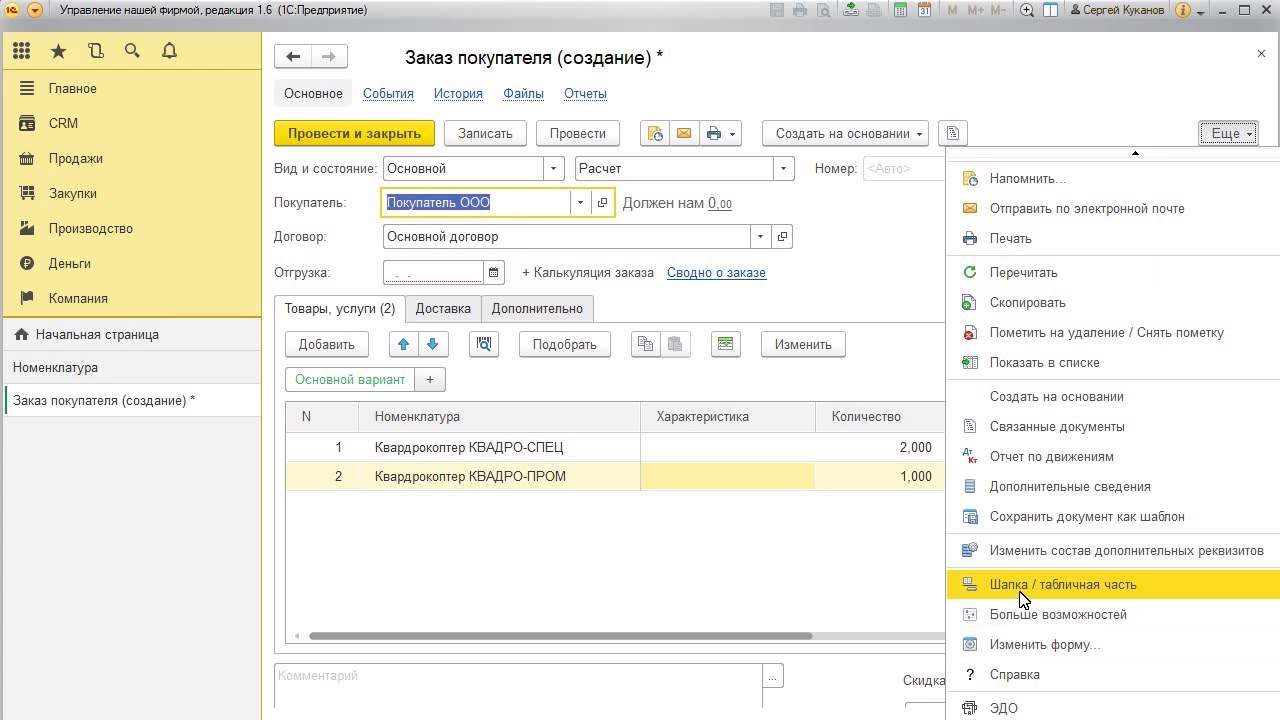Screen dimensions: 1280x720
Task: Select Отчет по движениям menu item
Action: pyautogui.click(x=1113, y=456)
